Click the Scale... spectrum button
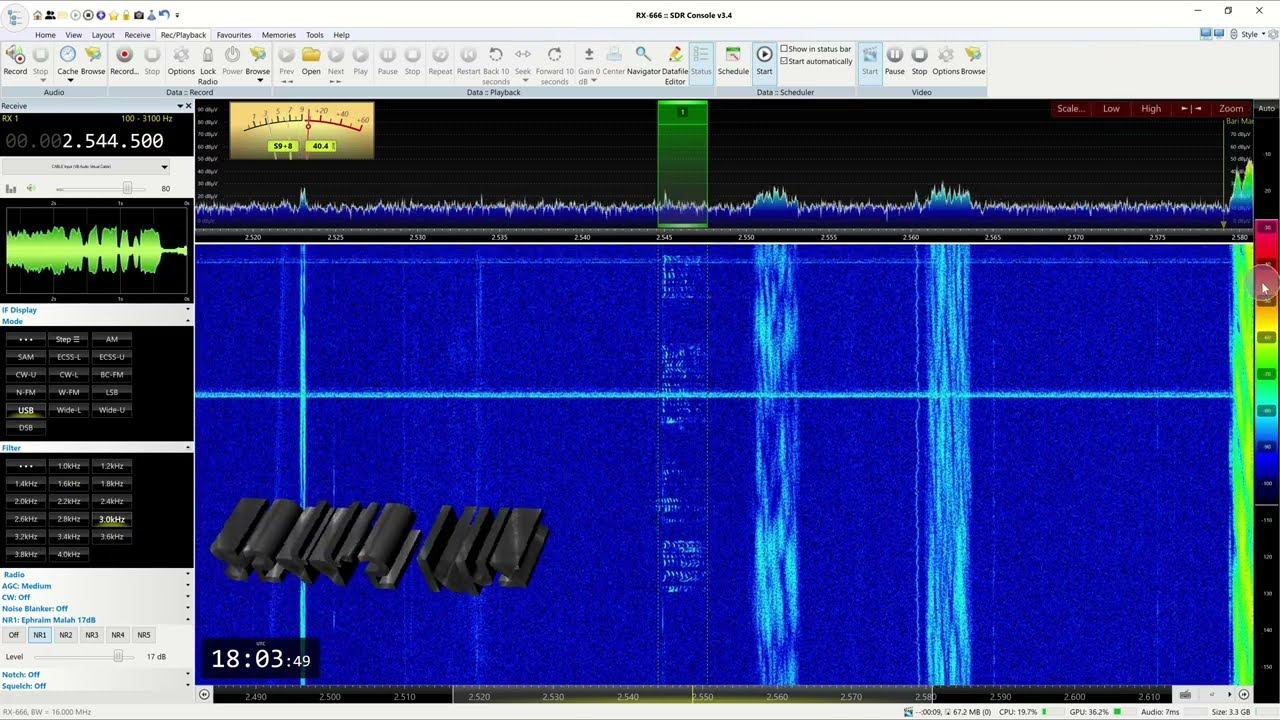 pyautogui.click(x=1071, y=108)
